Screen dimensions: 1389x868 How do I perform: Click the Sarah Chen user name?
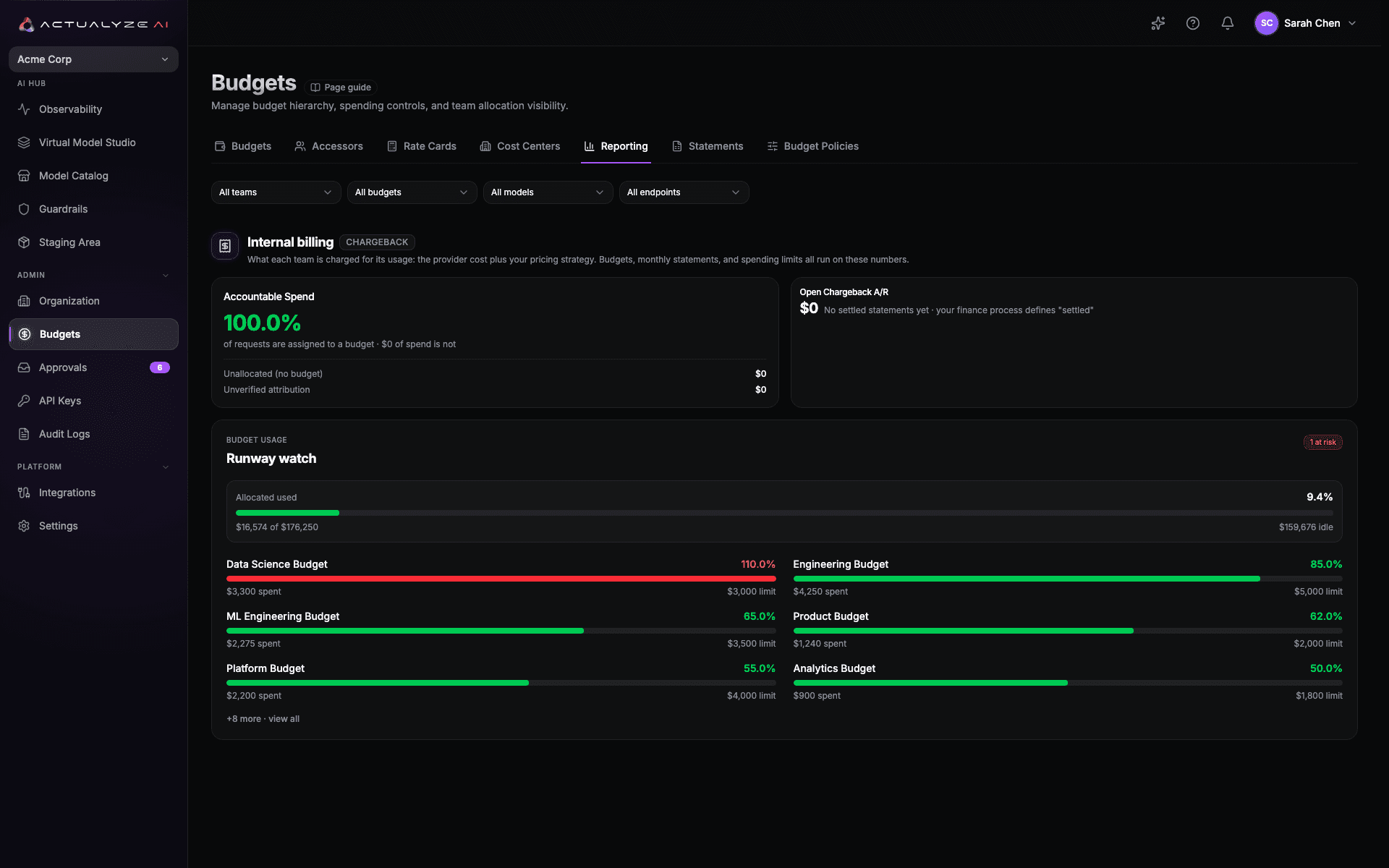[1312, 23]
